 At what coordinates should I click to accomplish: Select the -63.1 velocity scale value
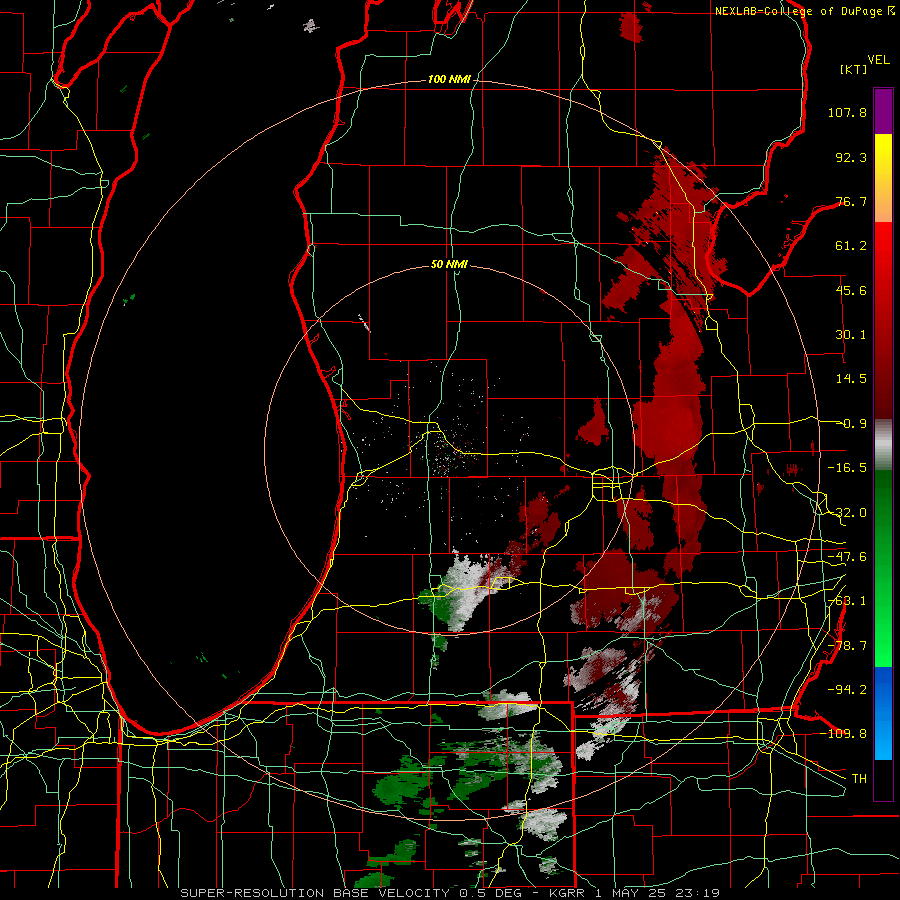point(847,601)
